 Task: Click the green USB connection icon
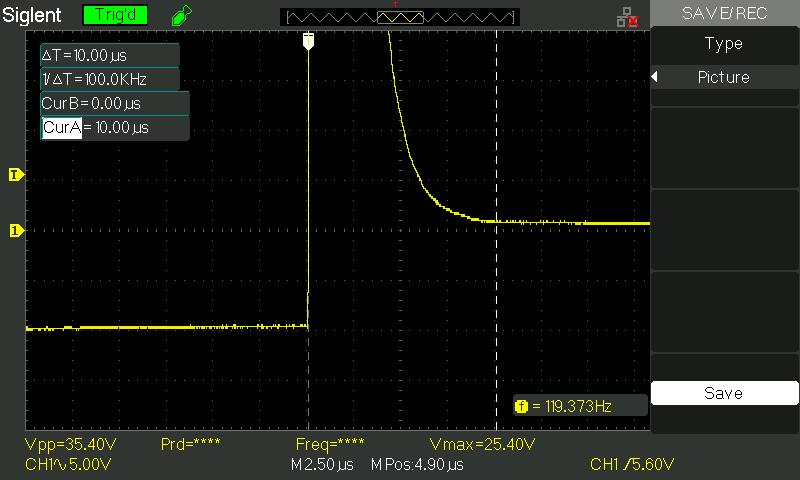click(x=180, y=16)
